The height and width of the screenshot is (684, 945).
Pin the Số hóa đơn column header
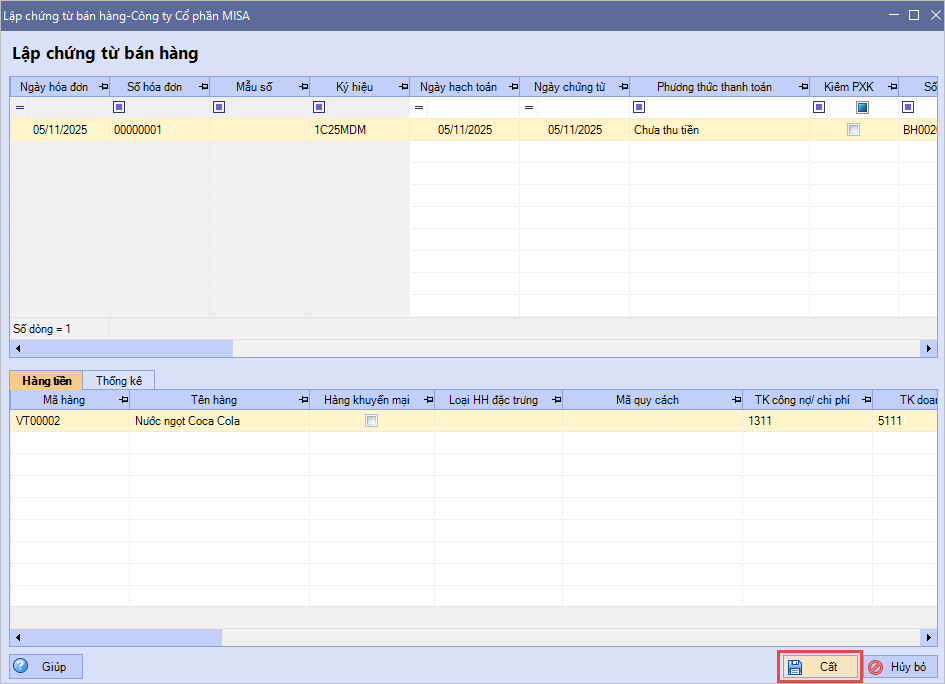pos(203,87)
